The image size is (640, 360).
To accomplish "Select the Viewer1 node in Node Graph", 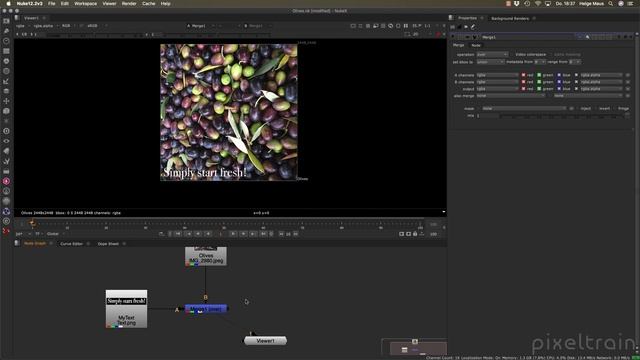I will click(265, 340).
